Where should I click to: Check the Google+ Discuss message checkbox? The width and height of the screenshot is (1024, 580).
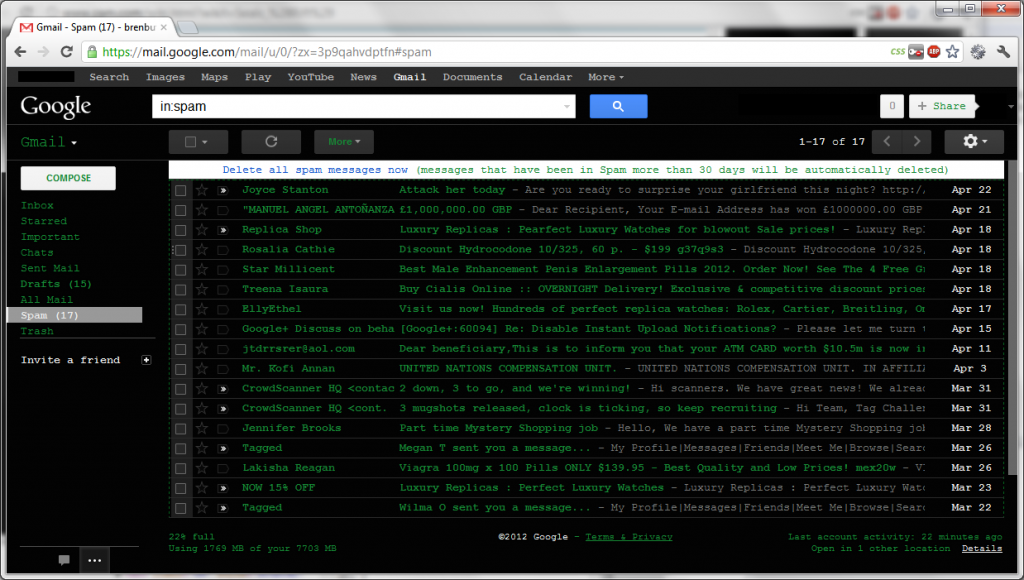click(x=181, y=330)
